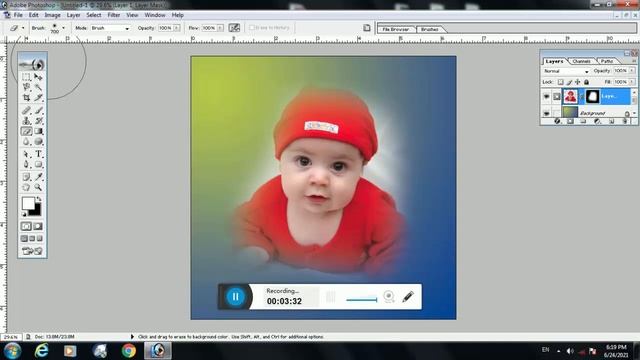Enable the Erase to History checkbox

252,28
